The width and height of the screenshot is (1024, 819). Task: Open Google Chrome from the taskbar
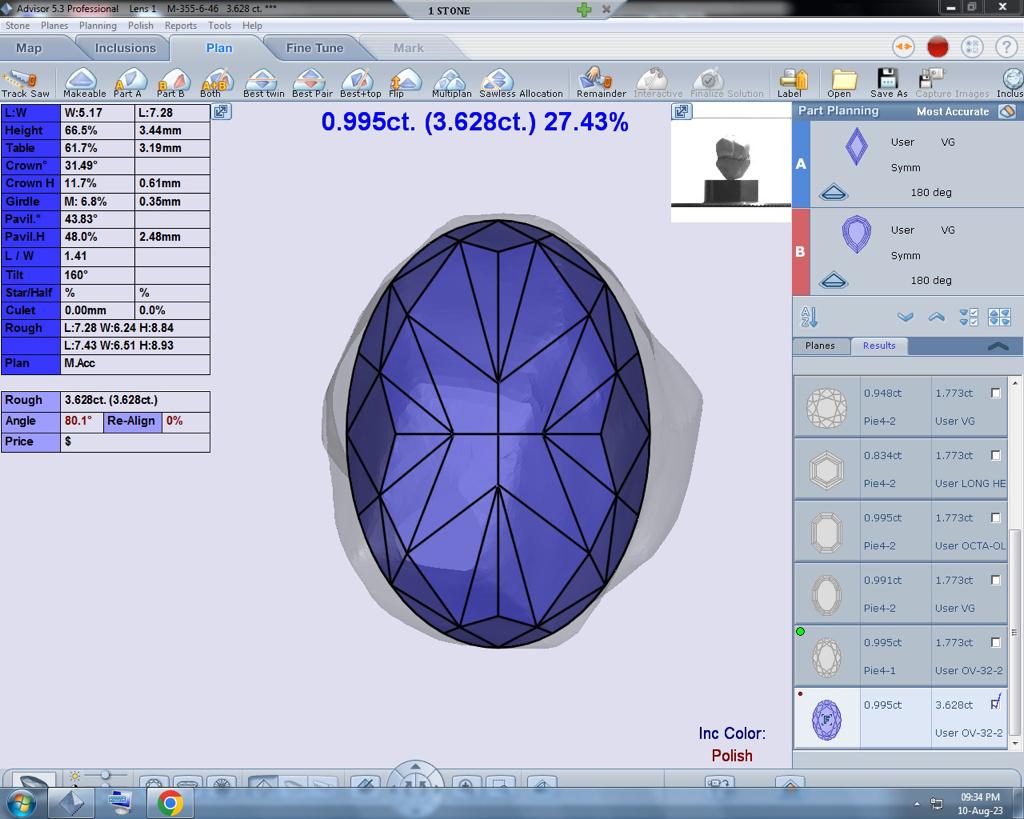(x=169, y=802)
